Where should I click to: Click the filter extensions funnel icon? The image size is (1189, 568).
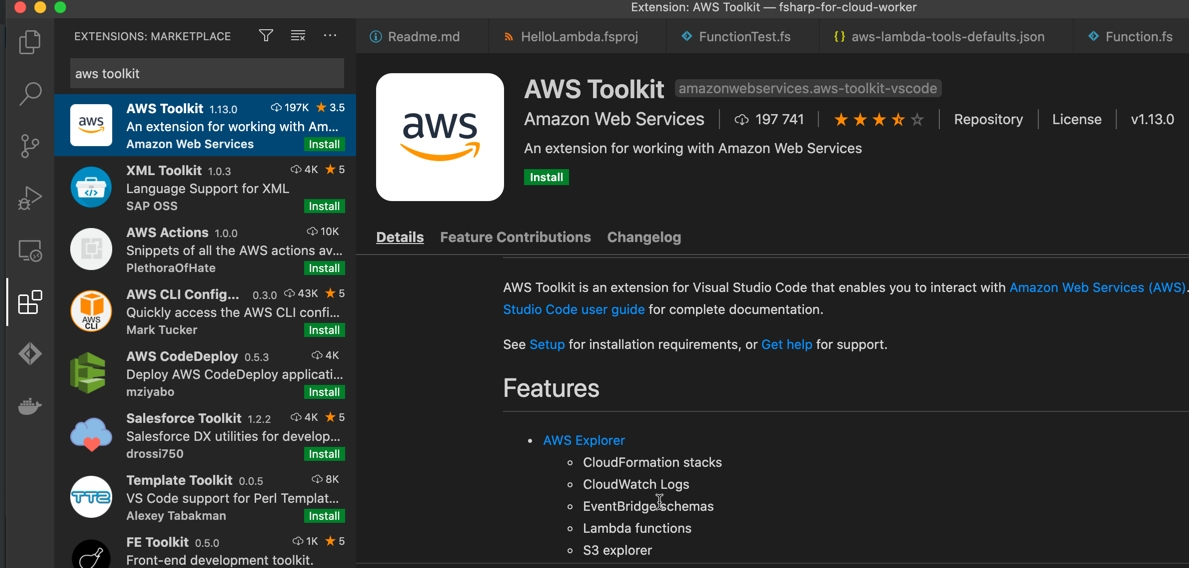265,36
